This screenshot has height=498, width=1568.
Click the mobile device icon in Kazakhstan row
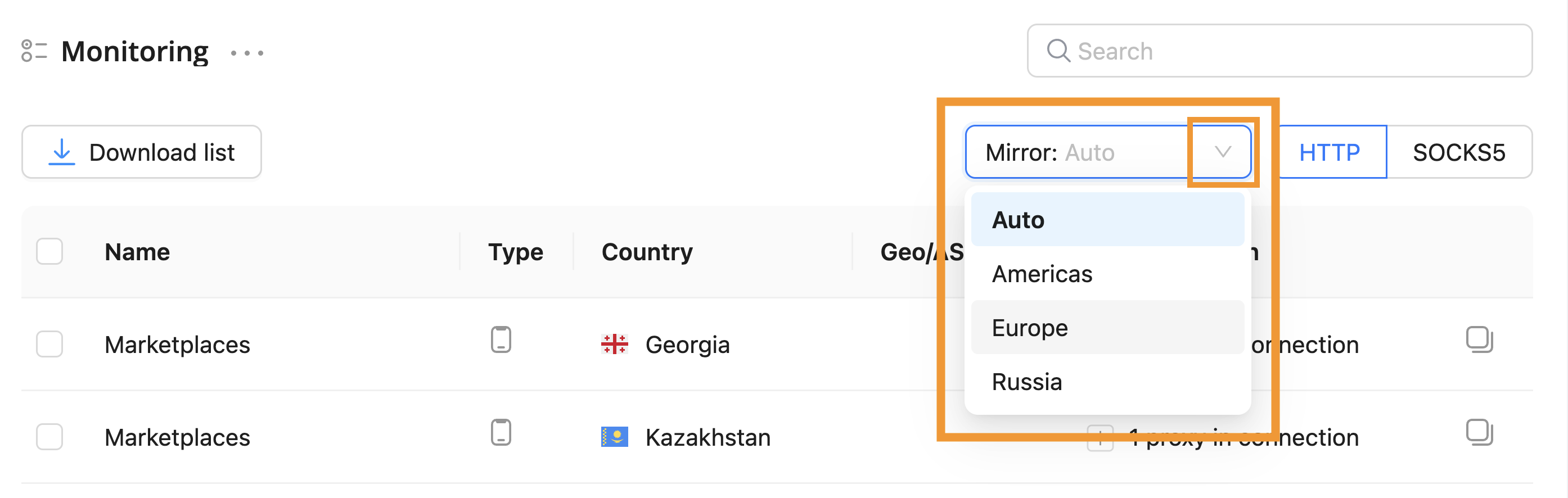pyautogui.click(x=501, y=432)
